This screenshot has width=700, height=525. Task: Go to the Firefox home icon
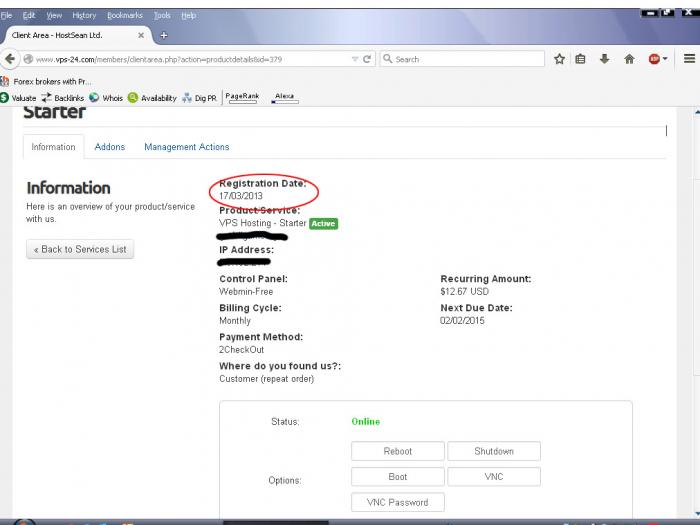pyautogui.click(x=629, y=59)
